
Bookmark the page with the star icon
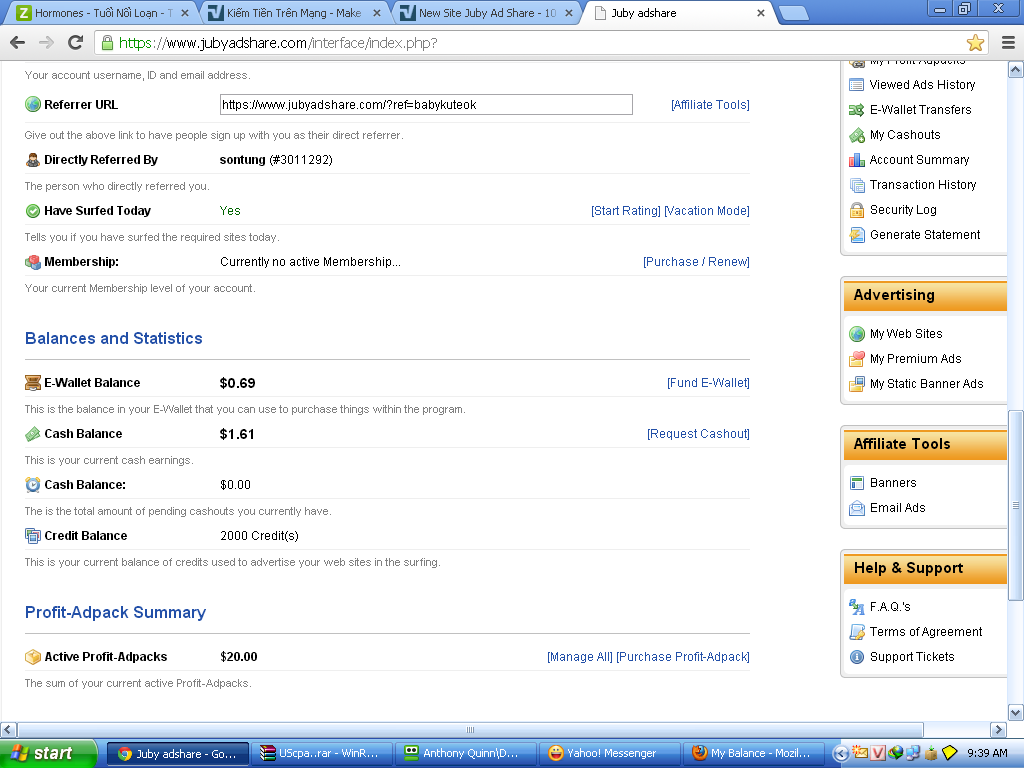coord(975,43)
